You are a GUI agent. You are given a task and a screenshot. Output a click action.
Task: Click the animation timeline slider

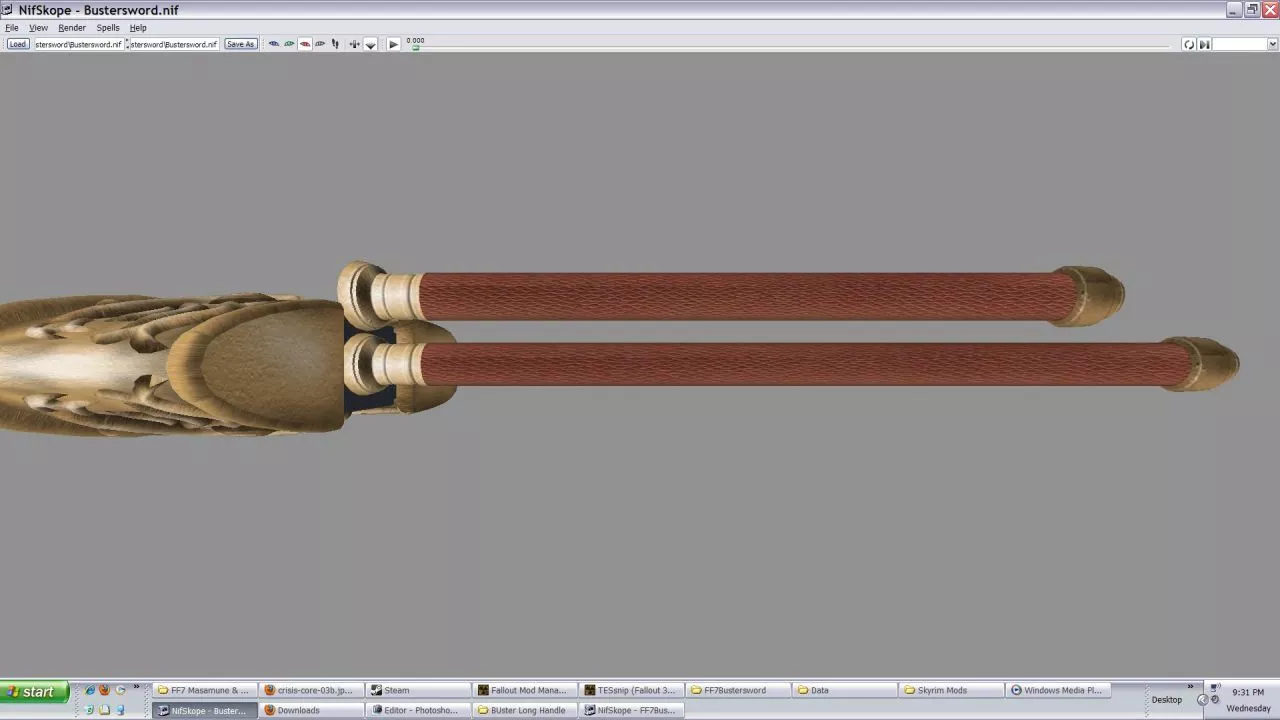[790, 46]
